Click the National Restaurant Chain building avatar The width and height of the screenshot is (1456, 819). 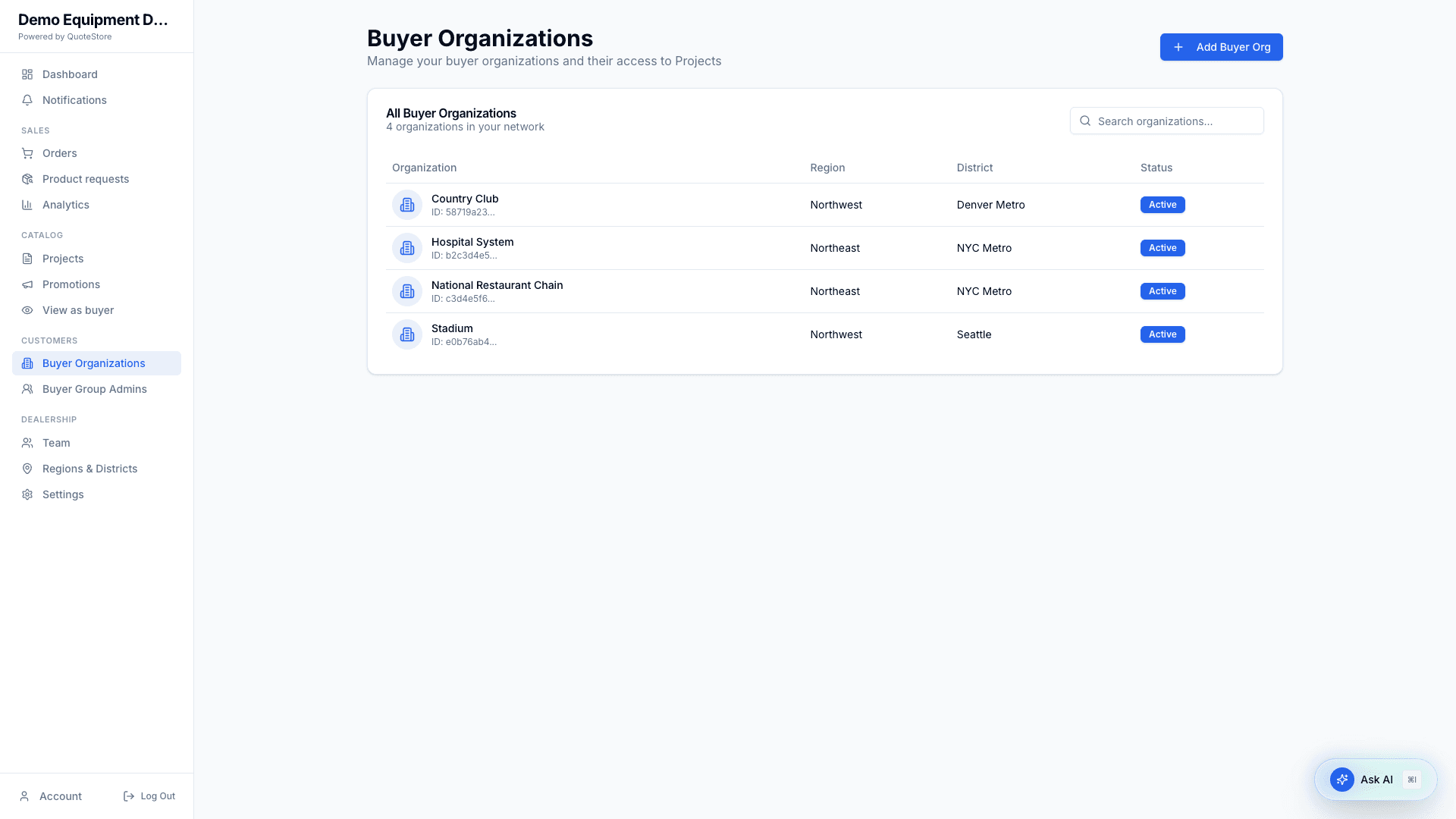(x=407, y=291)
